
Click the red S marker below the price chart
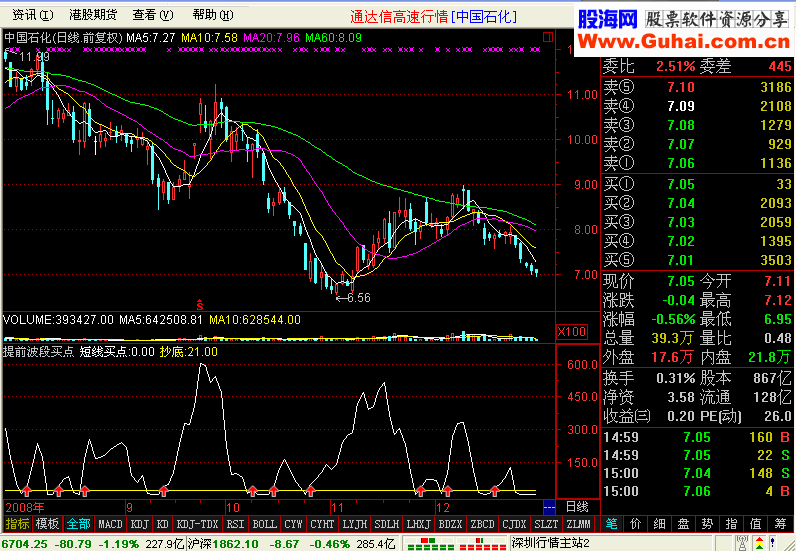coord(200,305)
